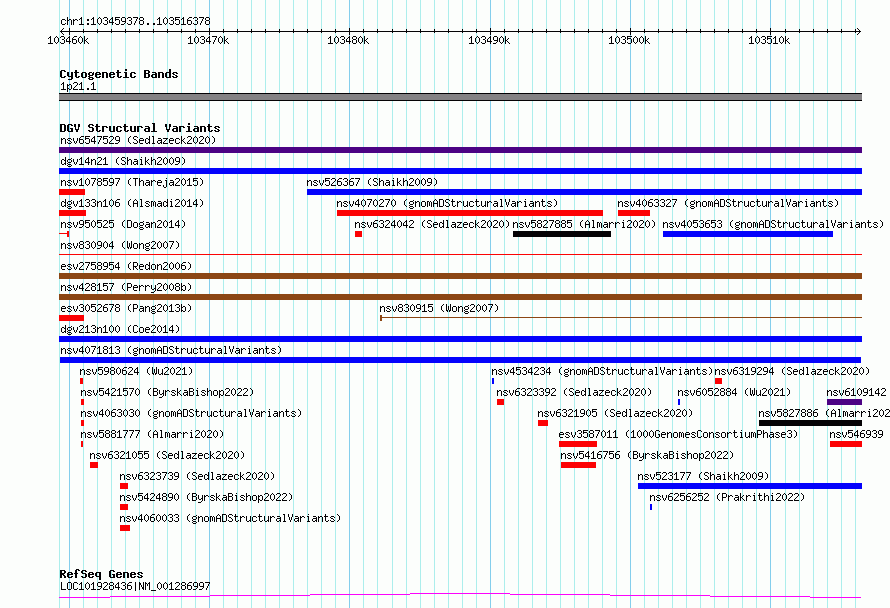Select the dgv14n21 (Shaikh2009) variant label
Screen dimensions: 890x608
[x=123, y=161]
